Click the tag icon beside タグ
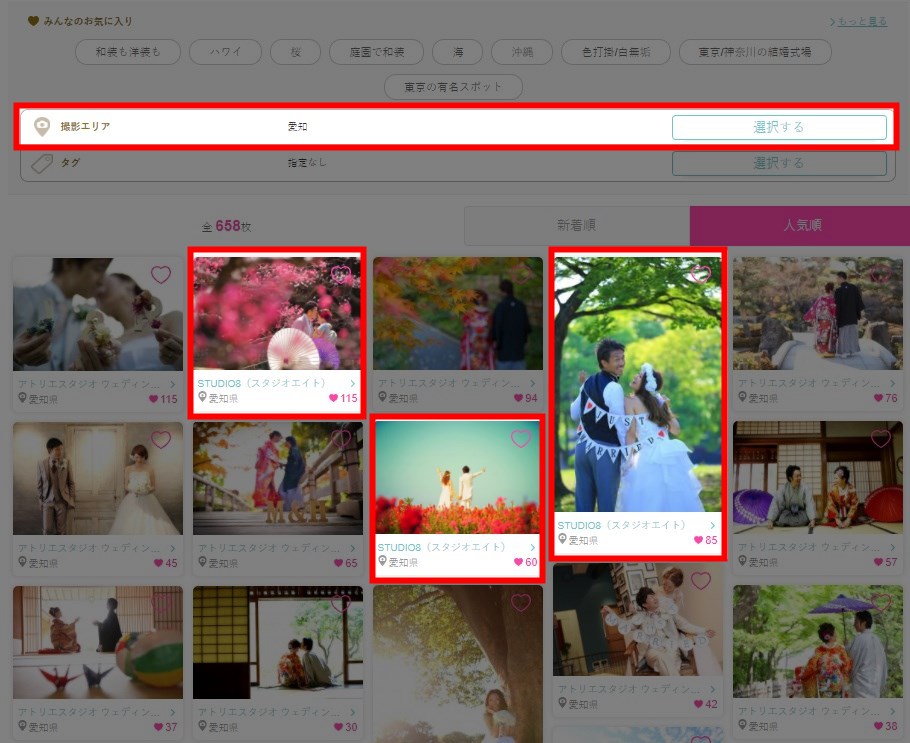 pos(42,163)
